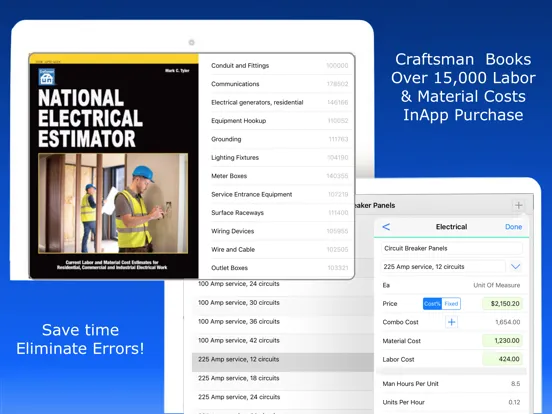Edit the $2,150.20 price value
The height and width of the screenshot is (414, 552).
[x=502, y=303]
